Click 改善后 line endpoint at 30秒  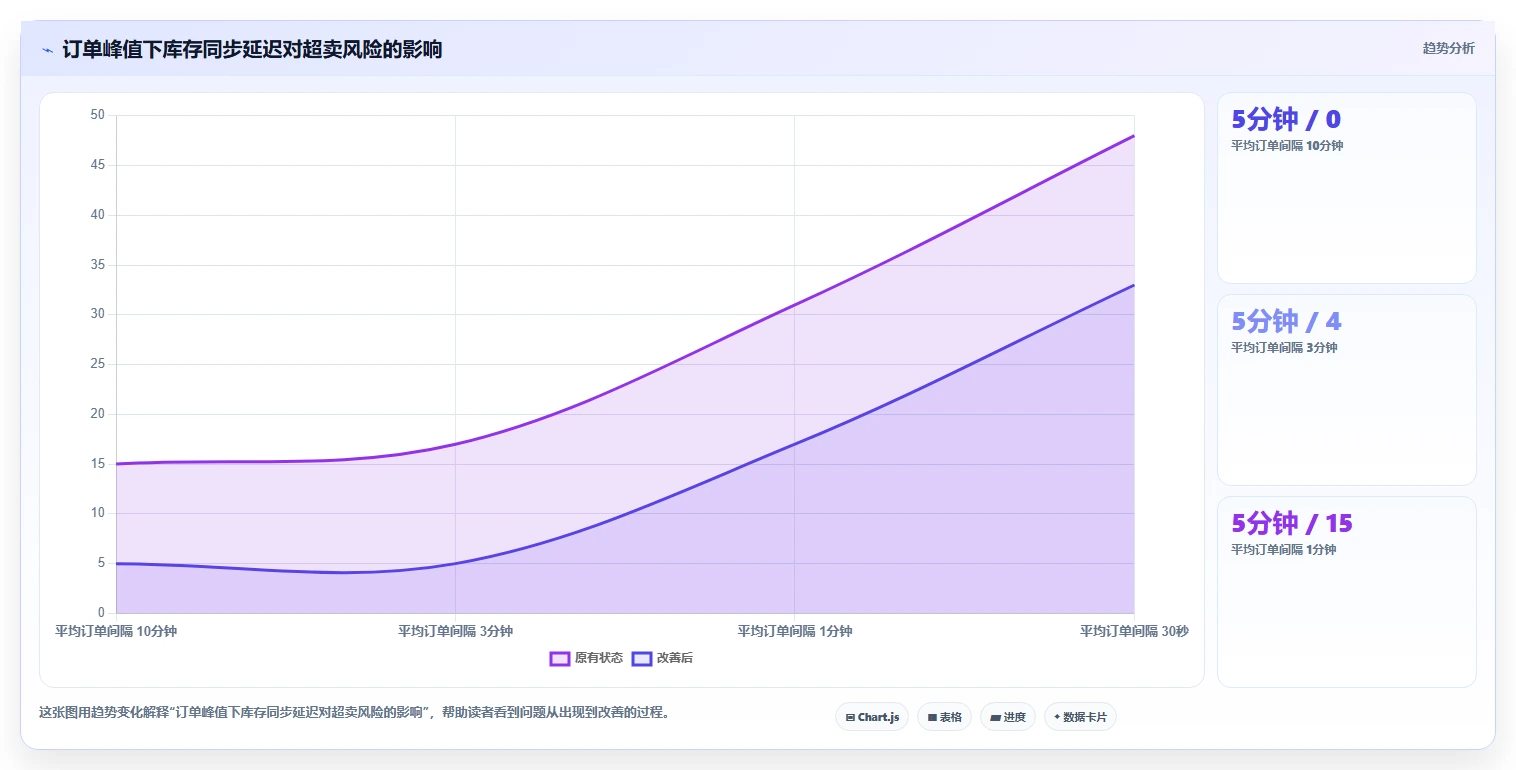1134,285
